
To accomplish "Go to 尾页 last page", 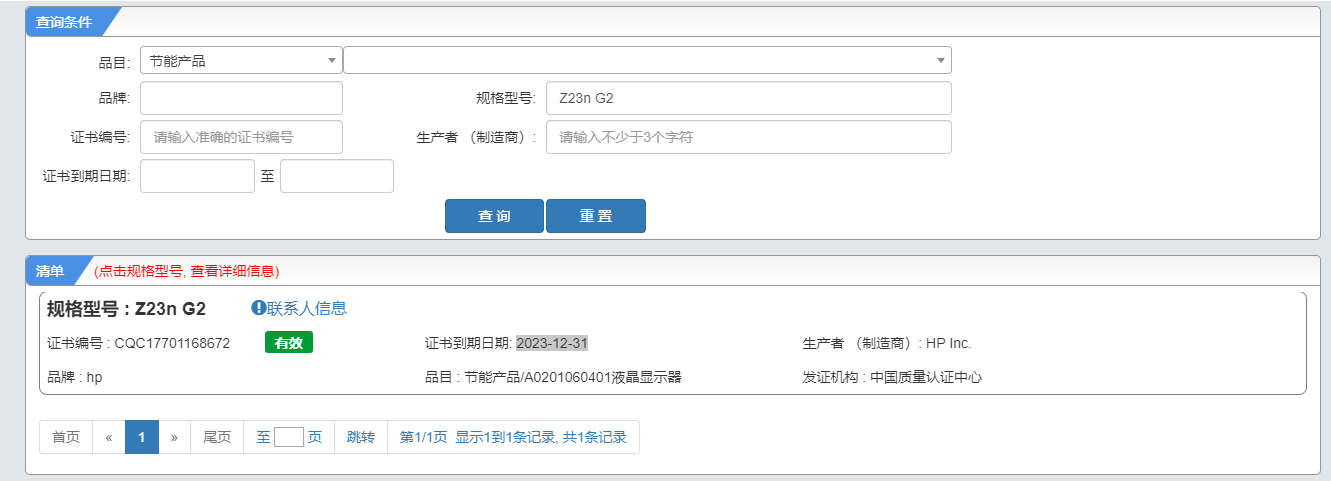I will (217, 437).
